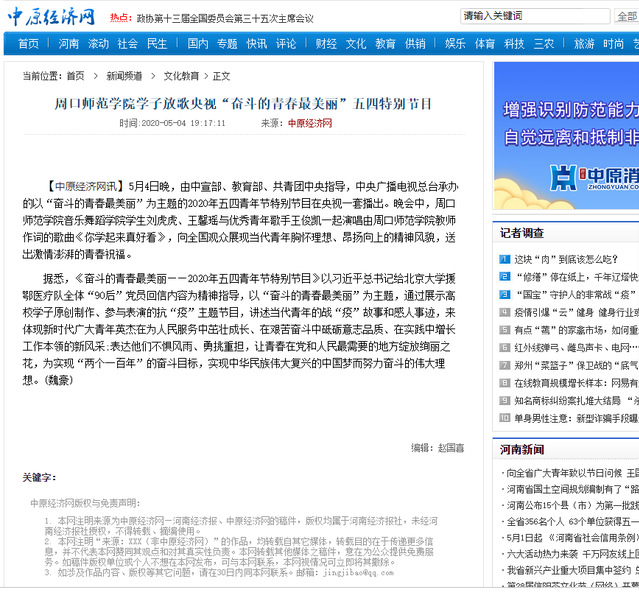Click the red 中原经济网 source link

(310, 123)
